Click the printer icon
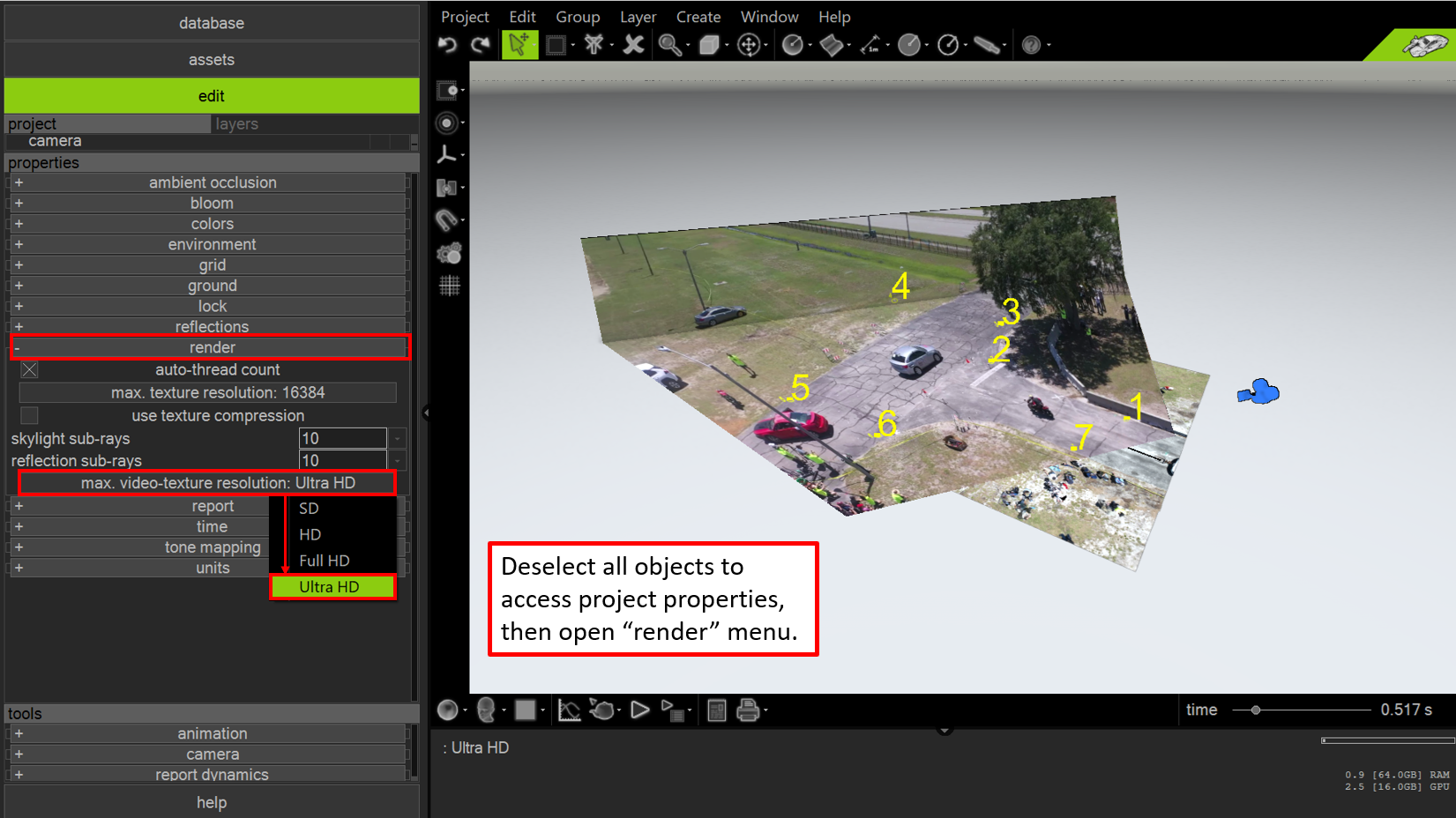The width and height of the screenshot is (1456, 818). tap(748, 710)
